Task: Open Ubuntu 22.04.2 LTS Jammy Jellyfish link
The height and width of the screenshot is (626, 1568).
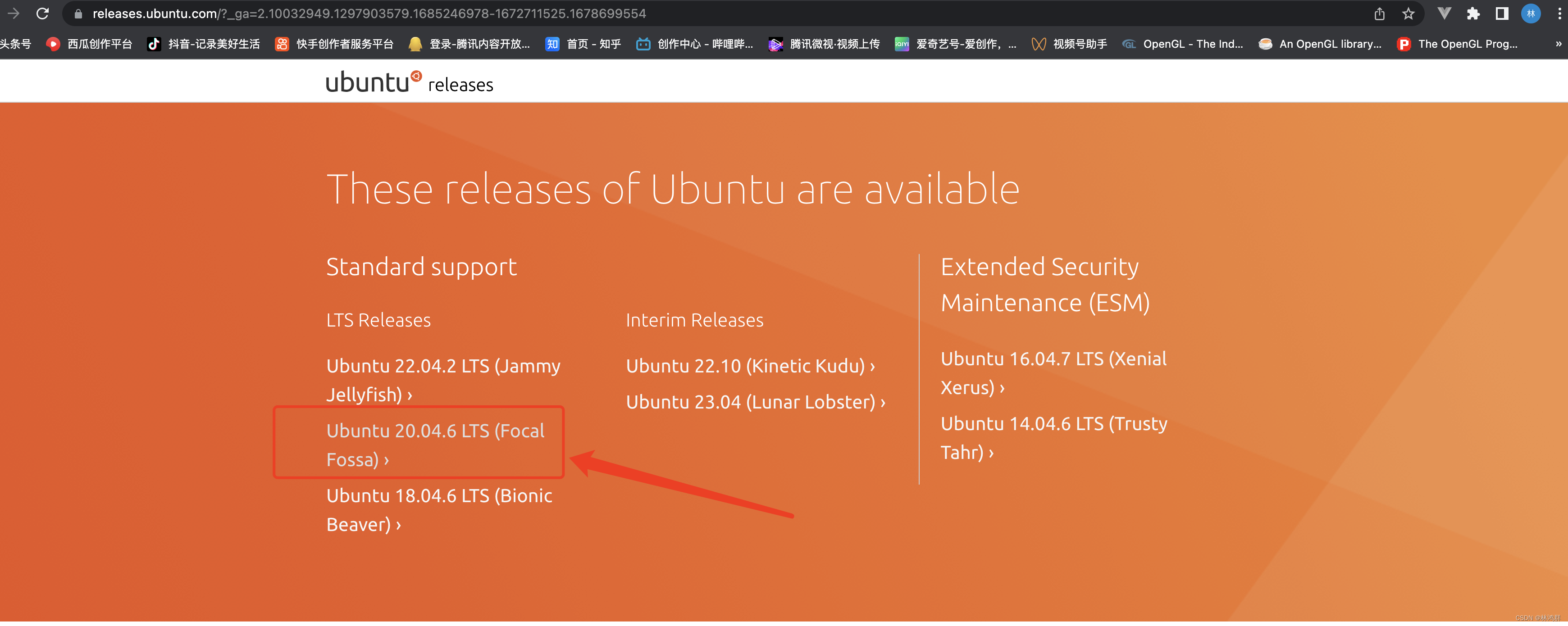Action: pyautogui.click(x=443, y=380)
